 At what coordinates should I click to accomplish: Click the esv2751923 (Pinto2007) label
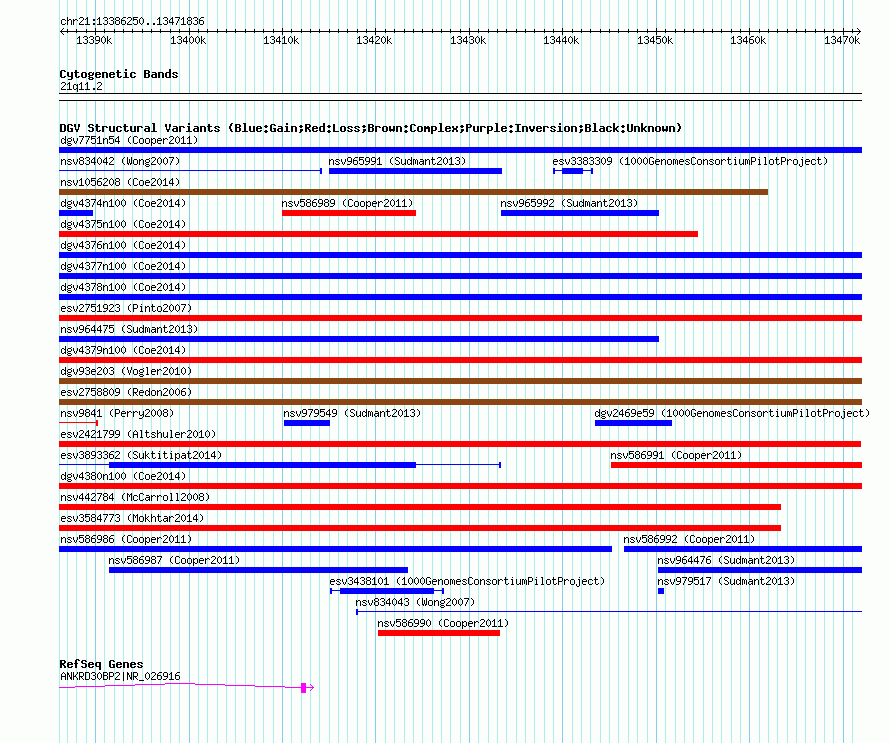[126, 308]
